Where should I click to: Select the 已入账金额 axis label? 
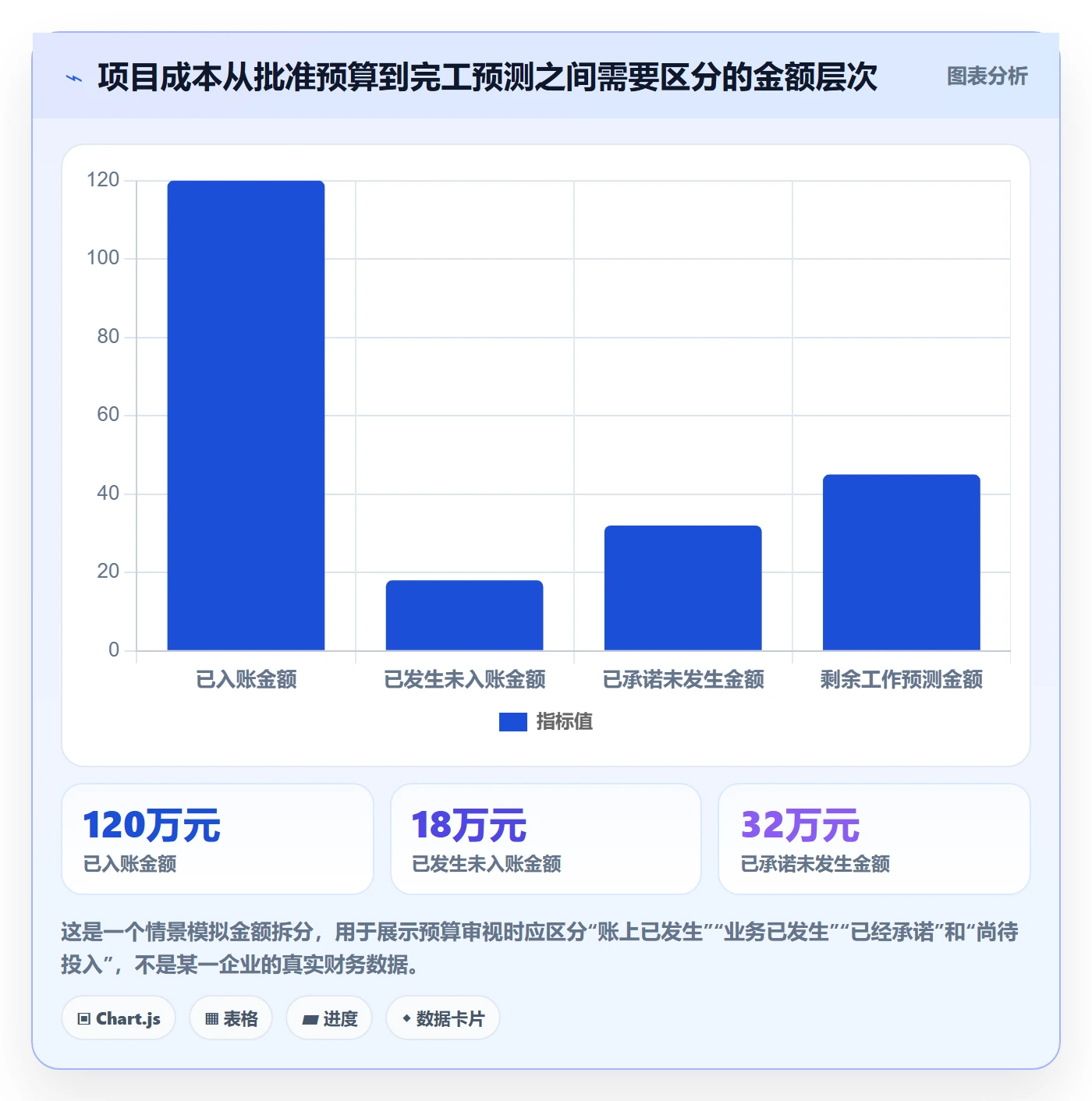(x=246, y=679)
